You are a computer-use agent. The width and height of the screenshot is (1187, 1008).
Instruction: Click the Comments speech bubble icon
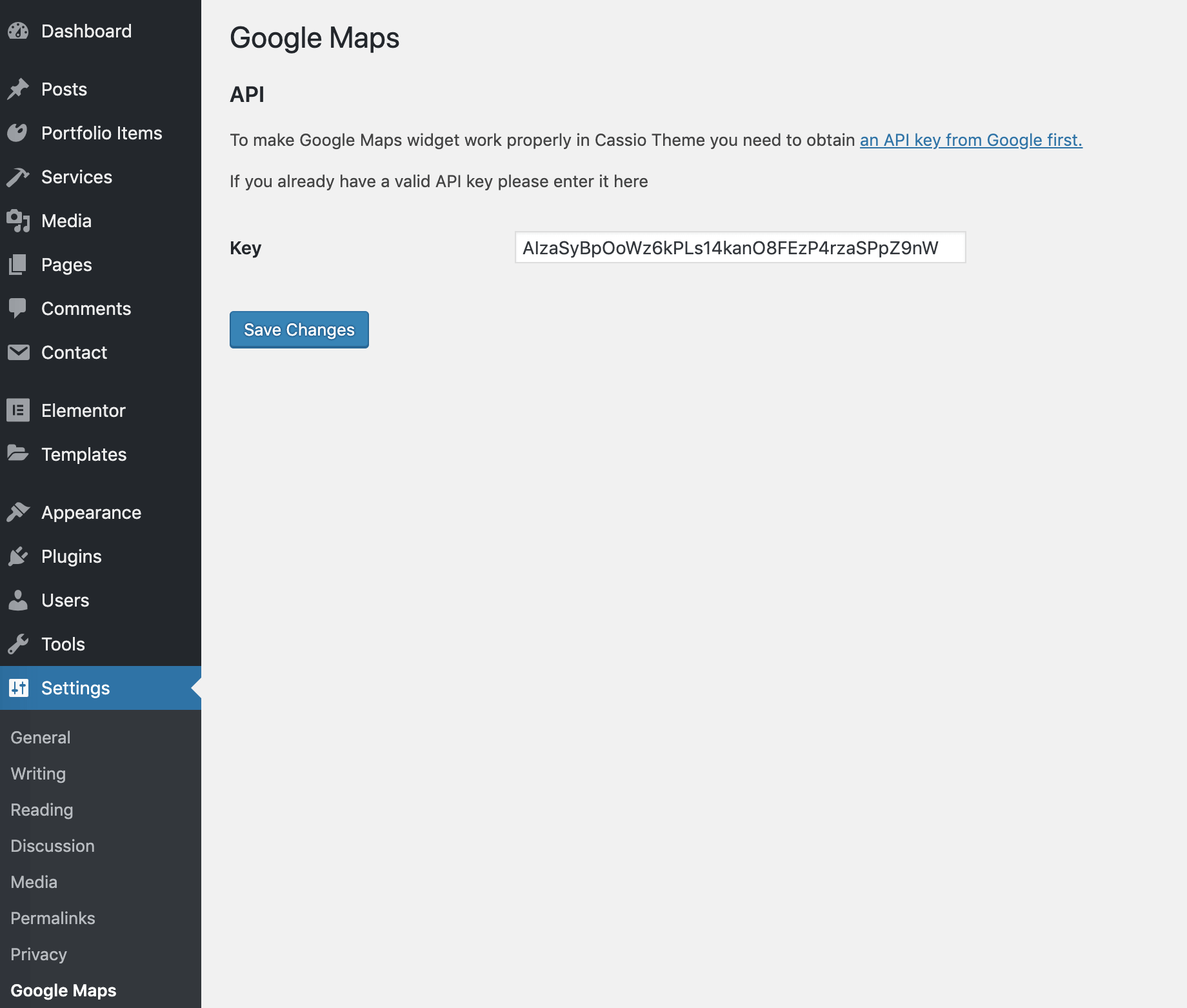point(18,308)
